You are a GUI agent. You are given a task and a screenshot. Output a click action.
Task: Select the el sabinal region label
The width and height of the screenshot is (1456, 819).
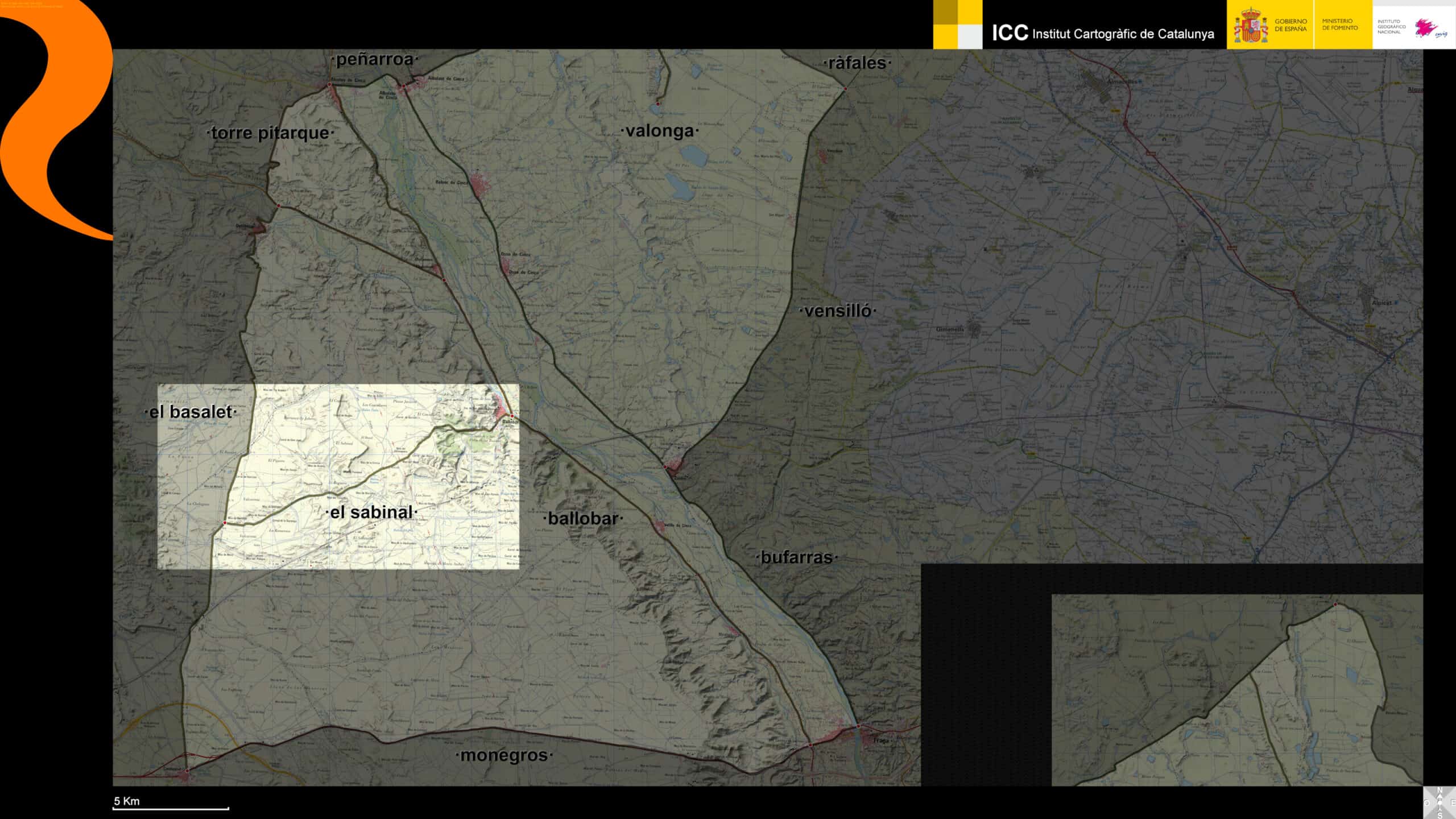[372, 512]
